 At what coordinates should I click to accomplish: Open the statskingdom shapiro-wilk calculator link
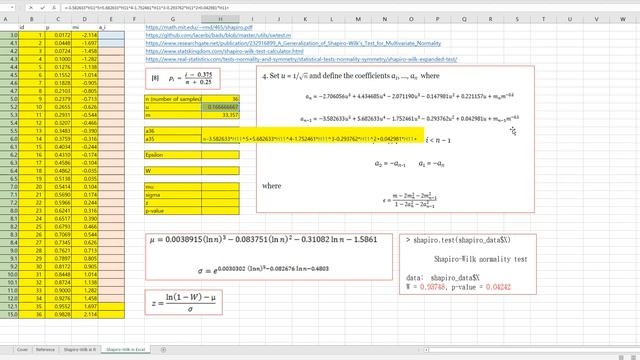[x=224, y=51]
